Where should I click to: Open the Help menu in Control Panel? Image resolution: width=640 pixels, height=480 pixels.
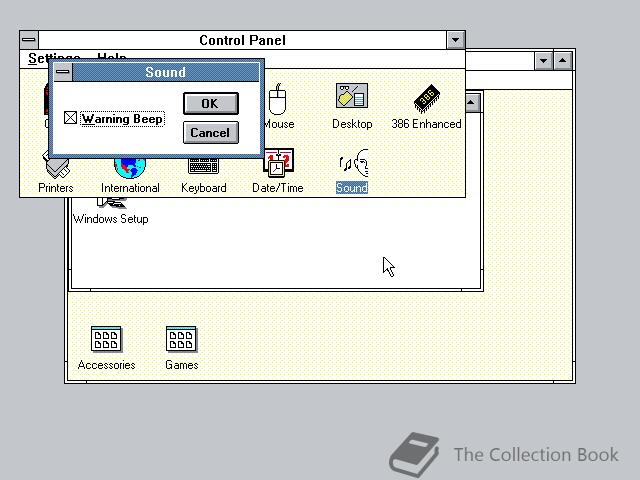(112, 57)
